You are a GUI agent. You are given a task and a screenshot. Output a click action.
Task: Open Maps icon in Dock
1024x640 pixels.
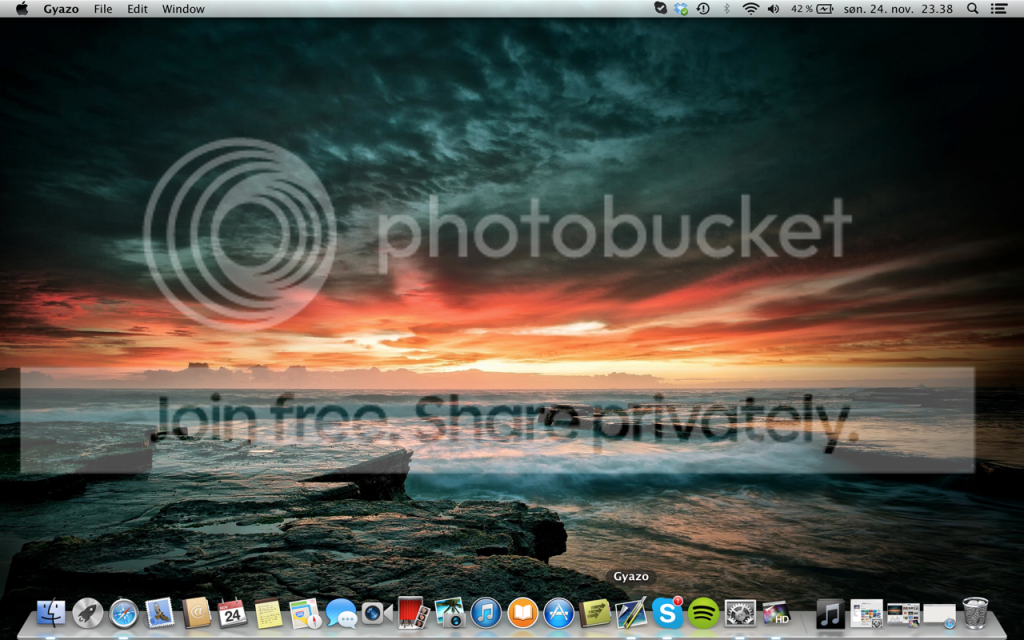(x=304, y=613)
